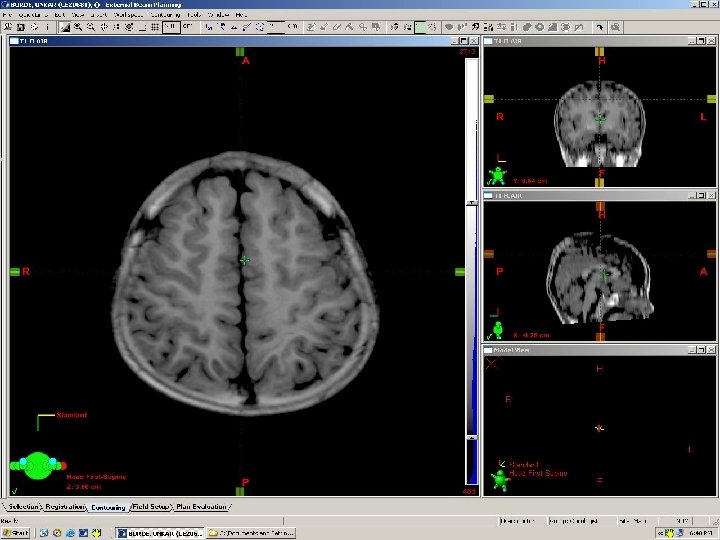Click the yellow marker above 'H' in coronal view

coord(600,51)
